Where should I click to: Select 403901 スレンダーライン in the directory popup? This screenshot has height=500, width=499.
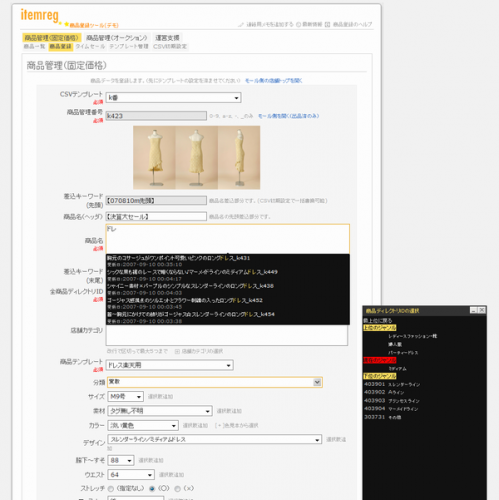(392, 385)
